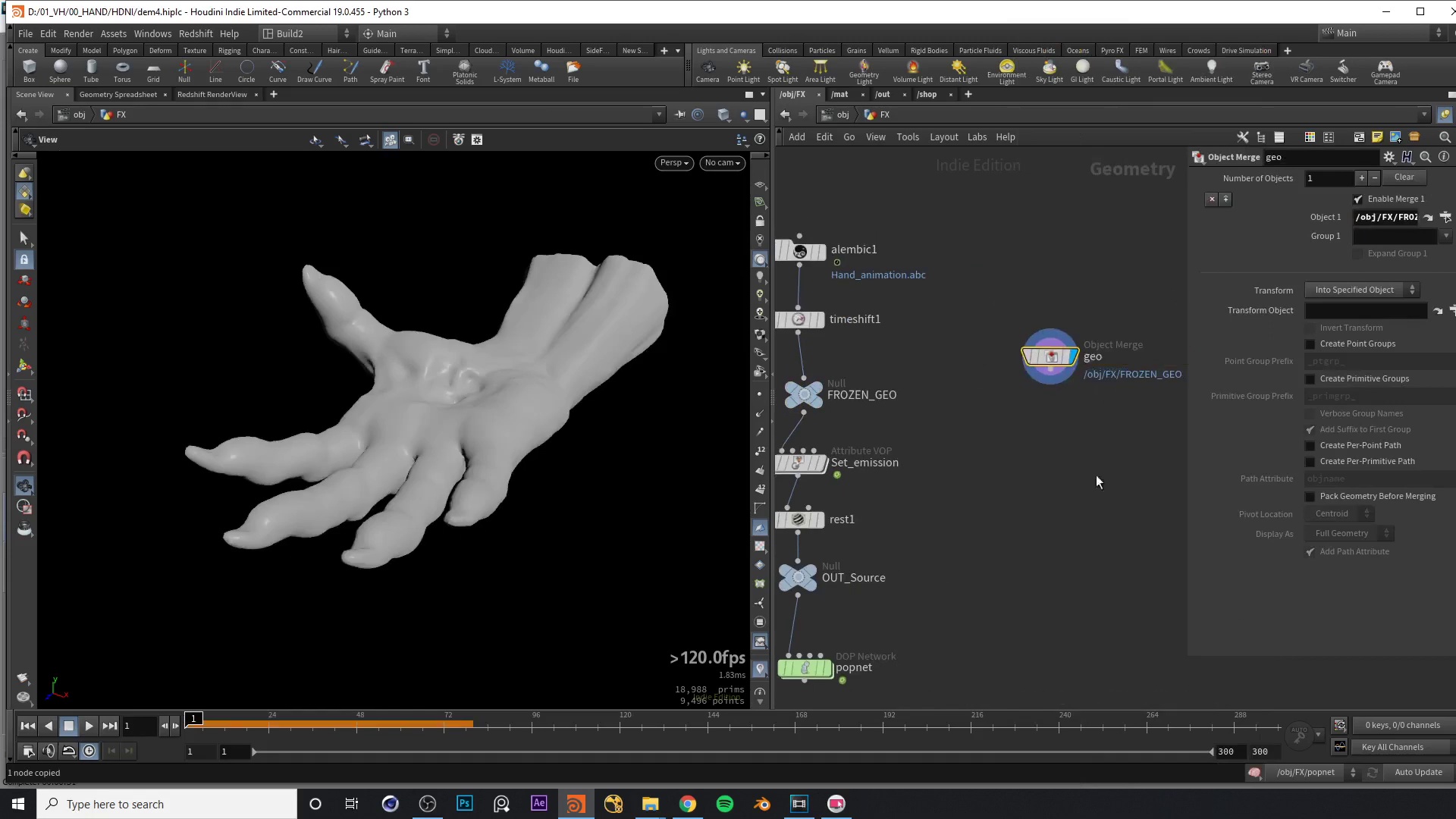The image size is (1456, 819).
Task: Select the Spray Paint shelf tool
Action: [x=387, y=71]
